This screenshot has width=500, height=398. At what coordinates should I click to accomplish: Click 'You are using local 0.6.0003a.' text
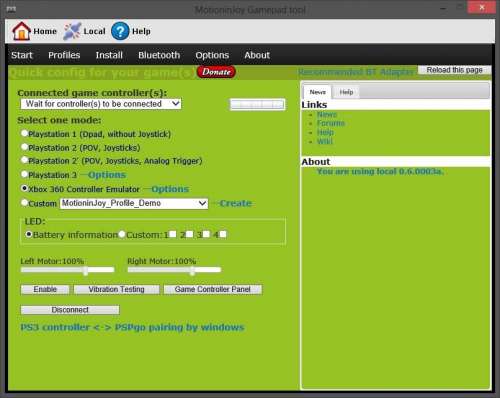click(x=380, y=171)
